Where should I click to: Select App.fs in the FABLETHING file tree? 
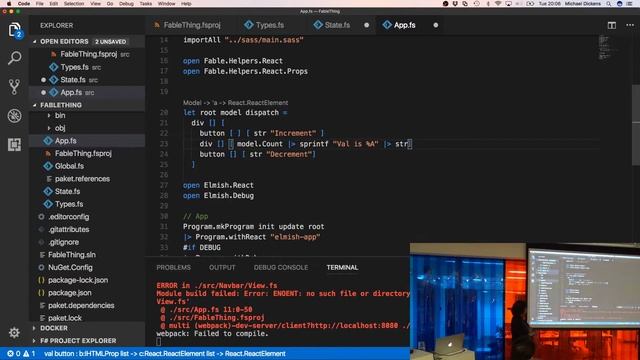(65, 141)
